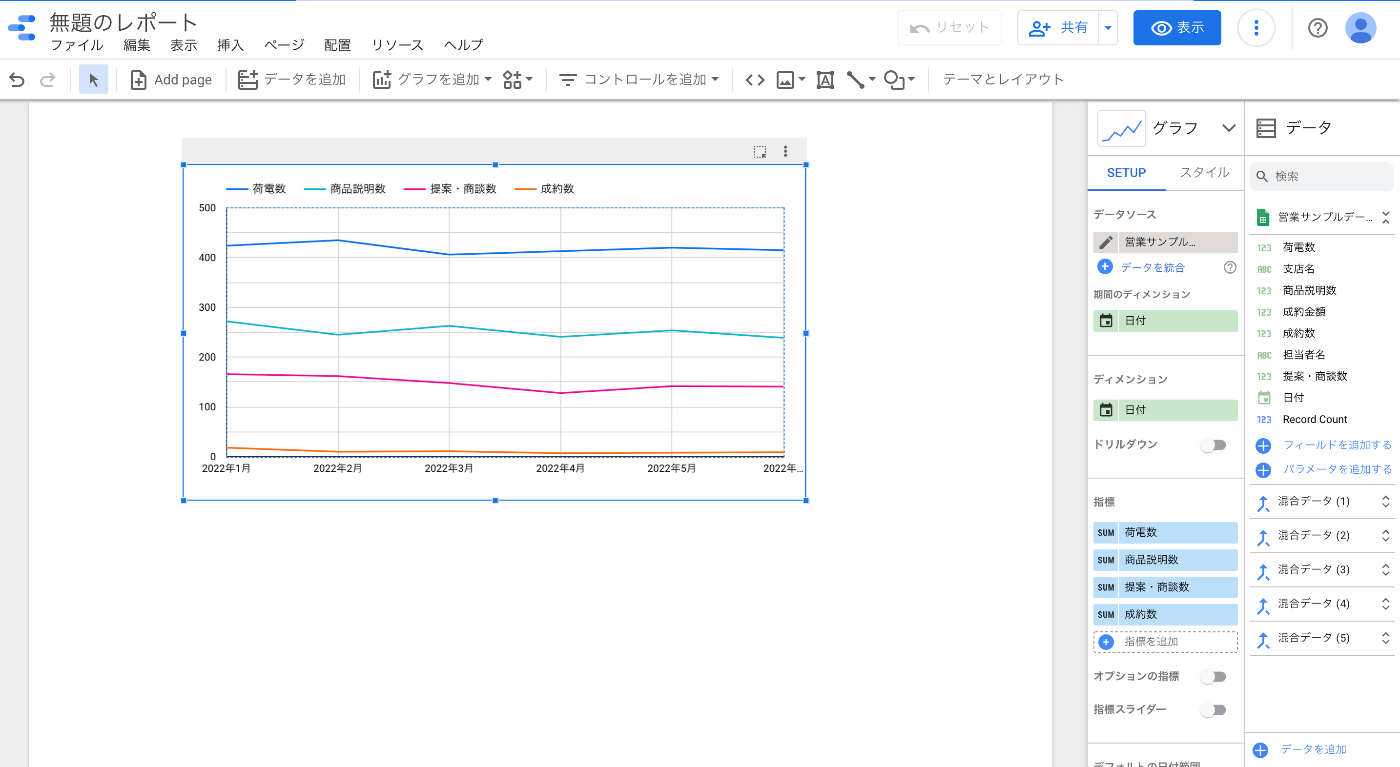Click the redo arrow icon
The width and height of the screenshot is (1400, 767).
click(x=47, y=80)
